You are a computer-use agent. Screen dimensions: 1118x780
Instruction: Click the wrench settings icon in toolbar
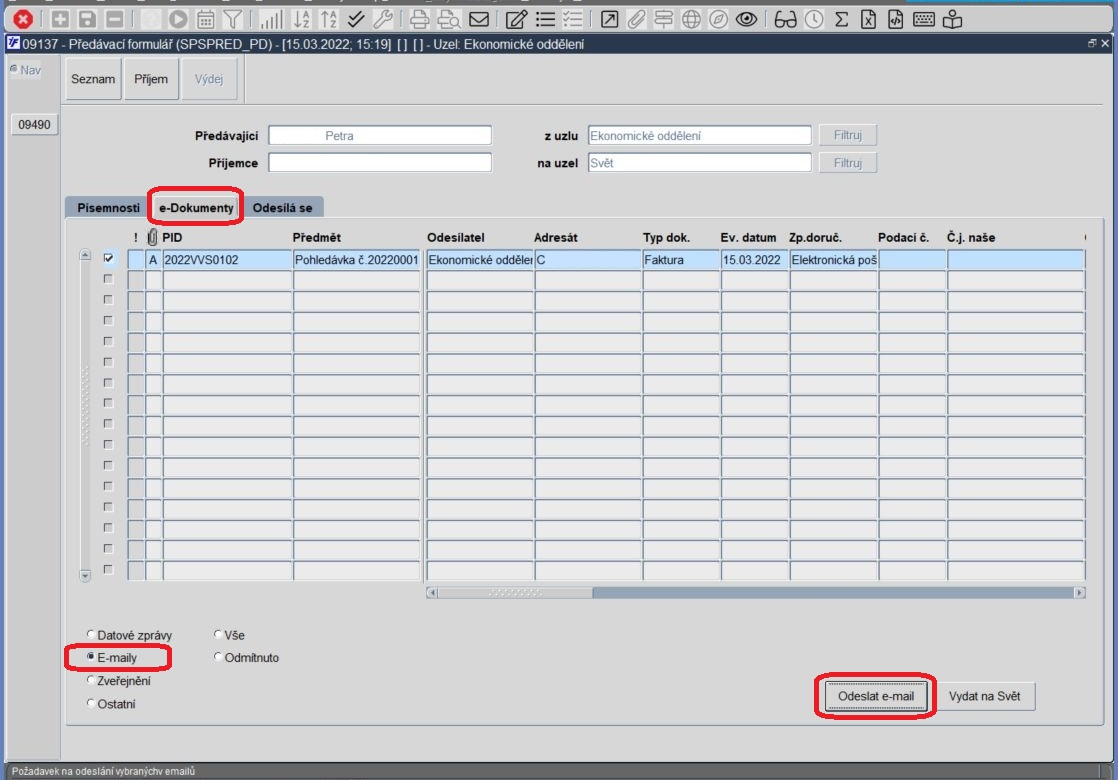tap(383, 19)
